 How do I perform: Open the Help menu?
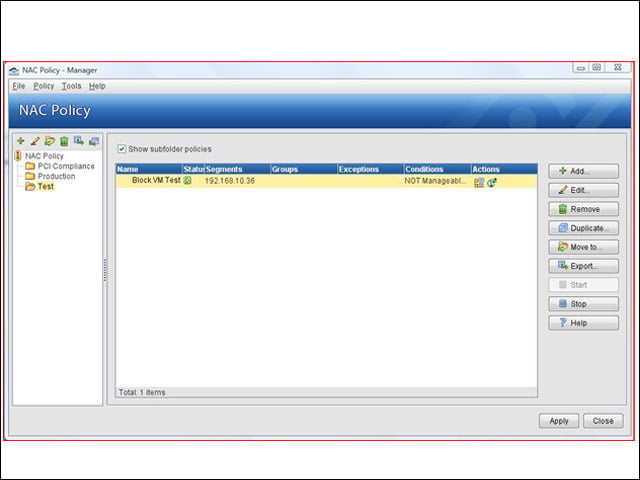pyautogui.click(x=97, y=86)
